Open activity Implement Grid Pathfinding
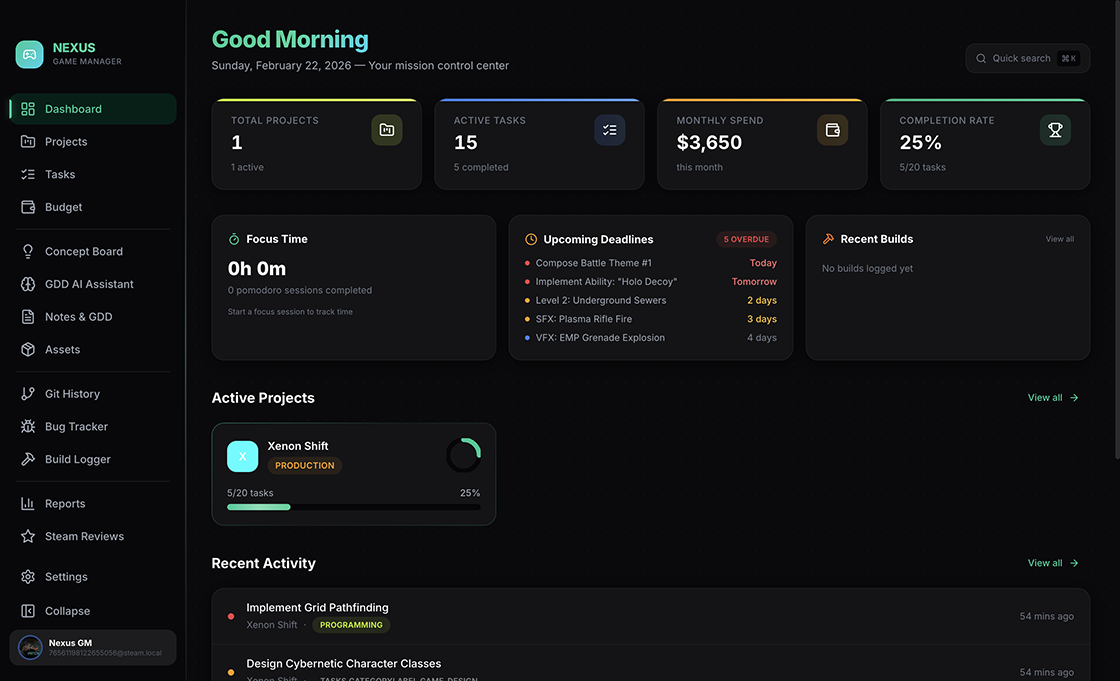This screenshot has width=1120, height=681. pos(651,616)
